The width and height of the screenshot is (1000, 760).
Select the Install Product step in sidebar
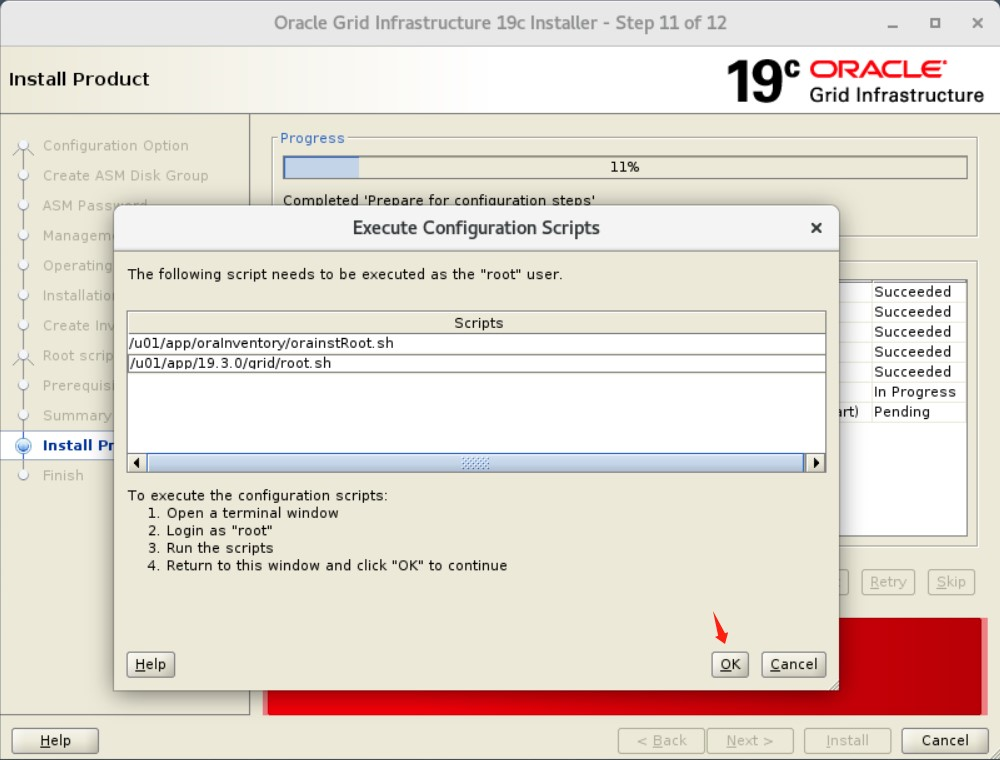point(78,445)
